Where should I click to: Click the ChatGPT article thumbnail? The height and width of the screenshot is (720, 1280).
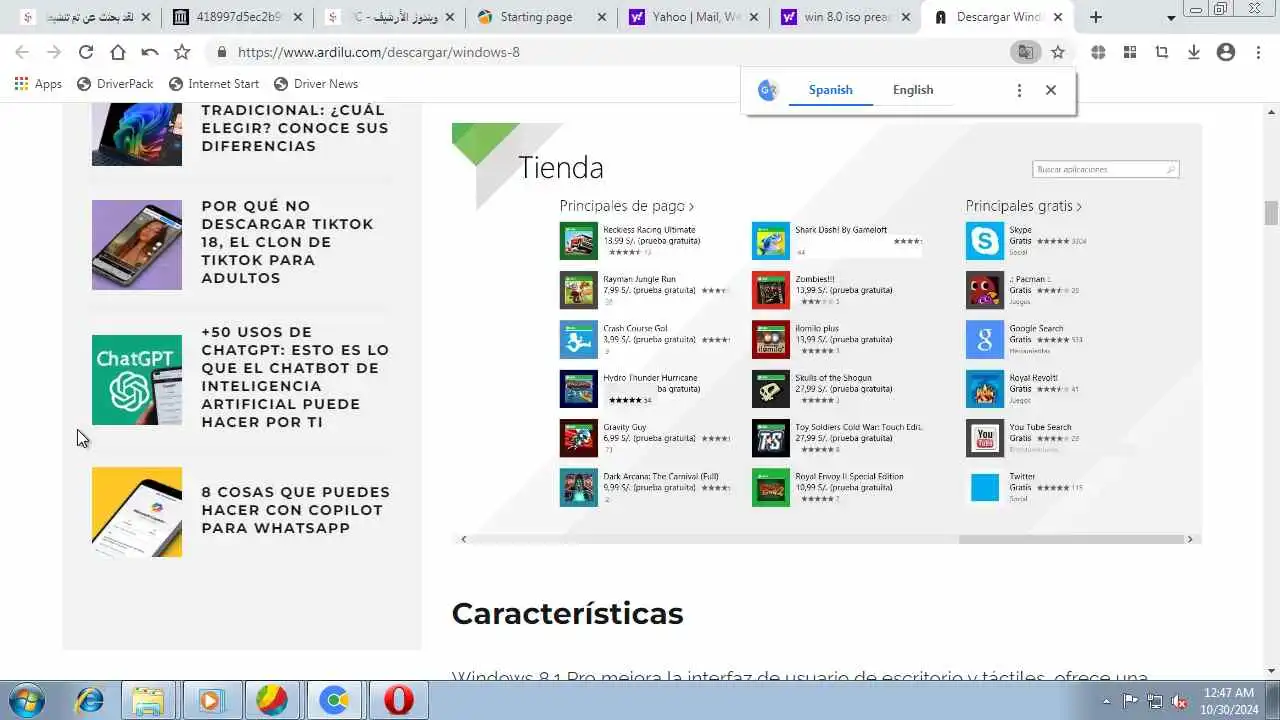pos(137,380)
